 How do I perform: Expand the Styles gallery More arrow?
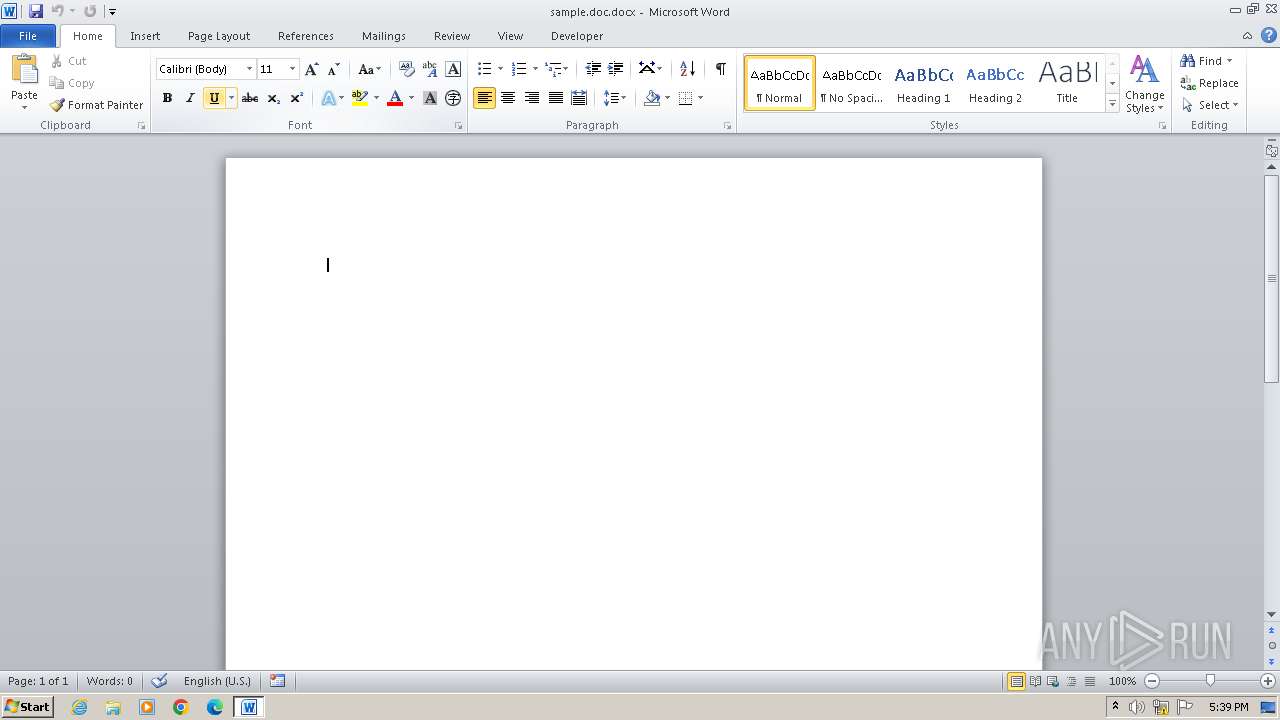point(1112,103)
